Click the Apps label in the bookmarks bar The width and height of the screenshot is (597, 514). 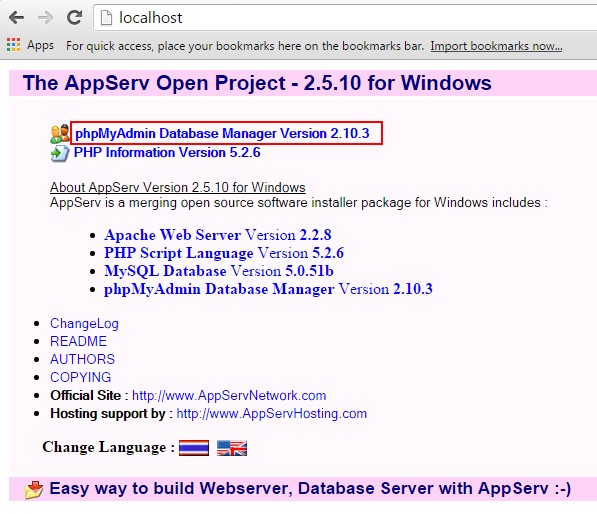(40, 45)
